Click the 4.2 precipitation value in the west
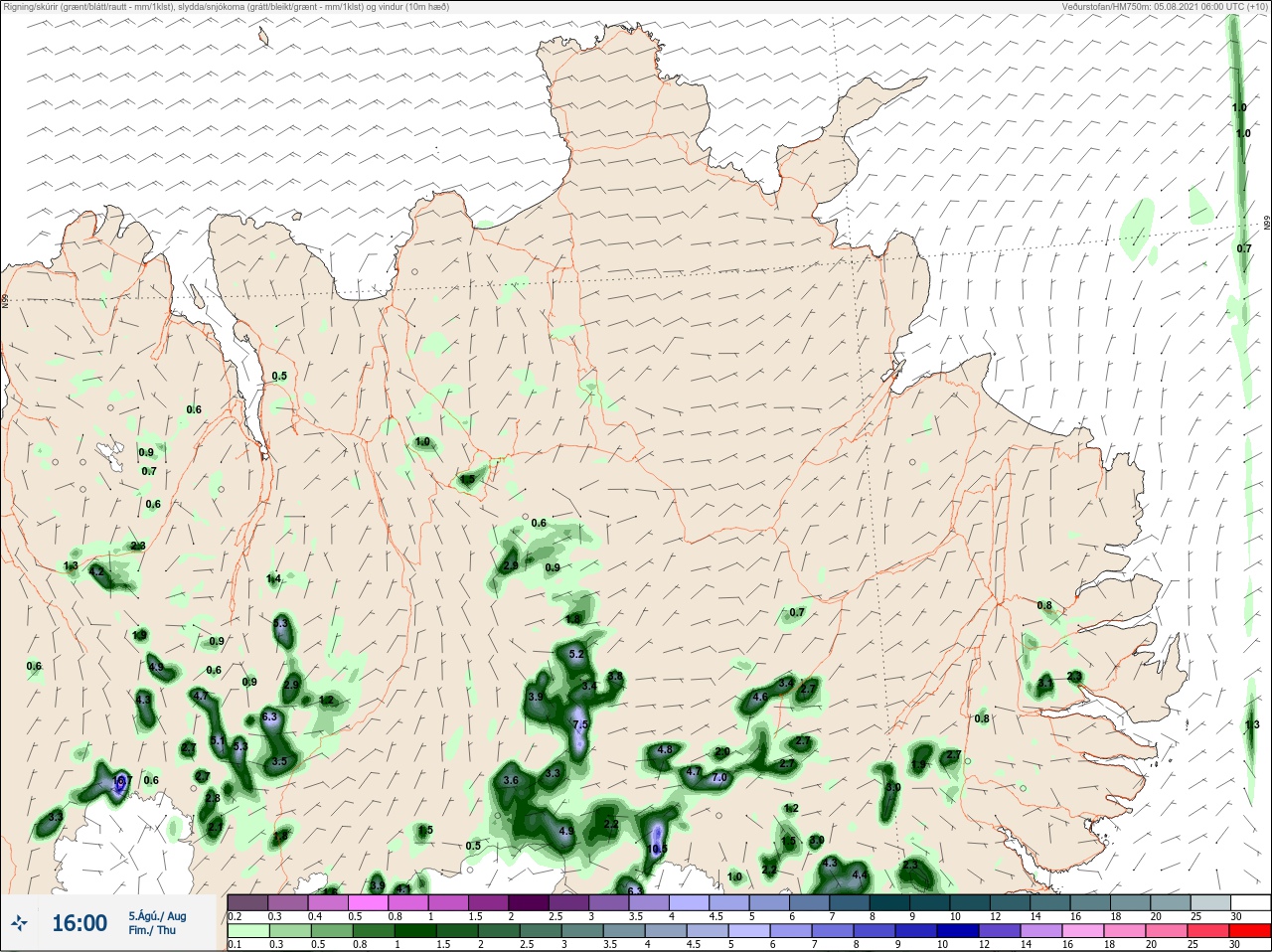1272x952 pixels. (96, 571)
